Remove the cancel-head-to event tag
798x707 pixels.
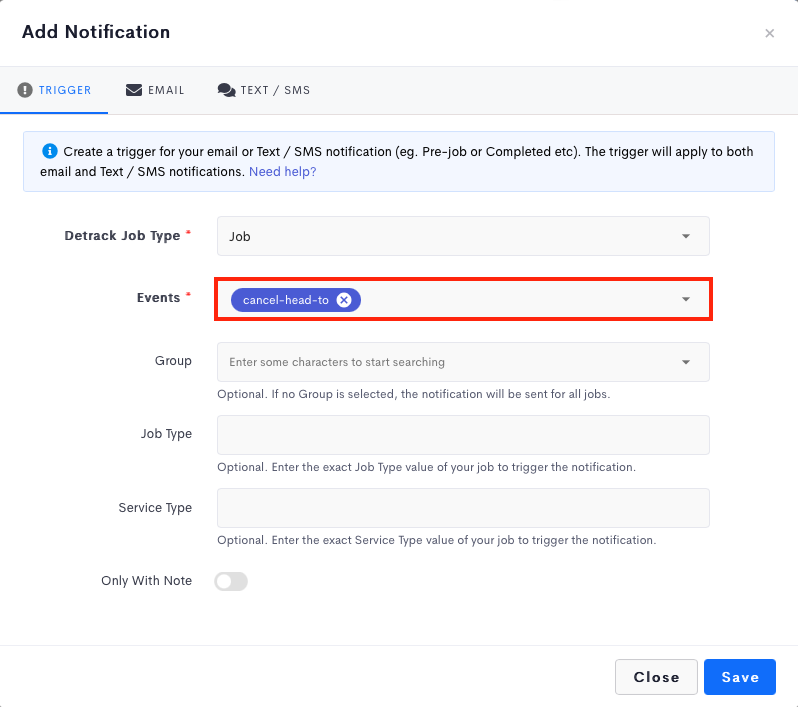point(344,300)
